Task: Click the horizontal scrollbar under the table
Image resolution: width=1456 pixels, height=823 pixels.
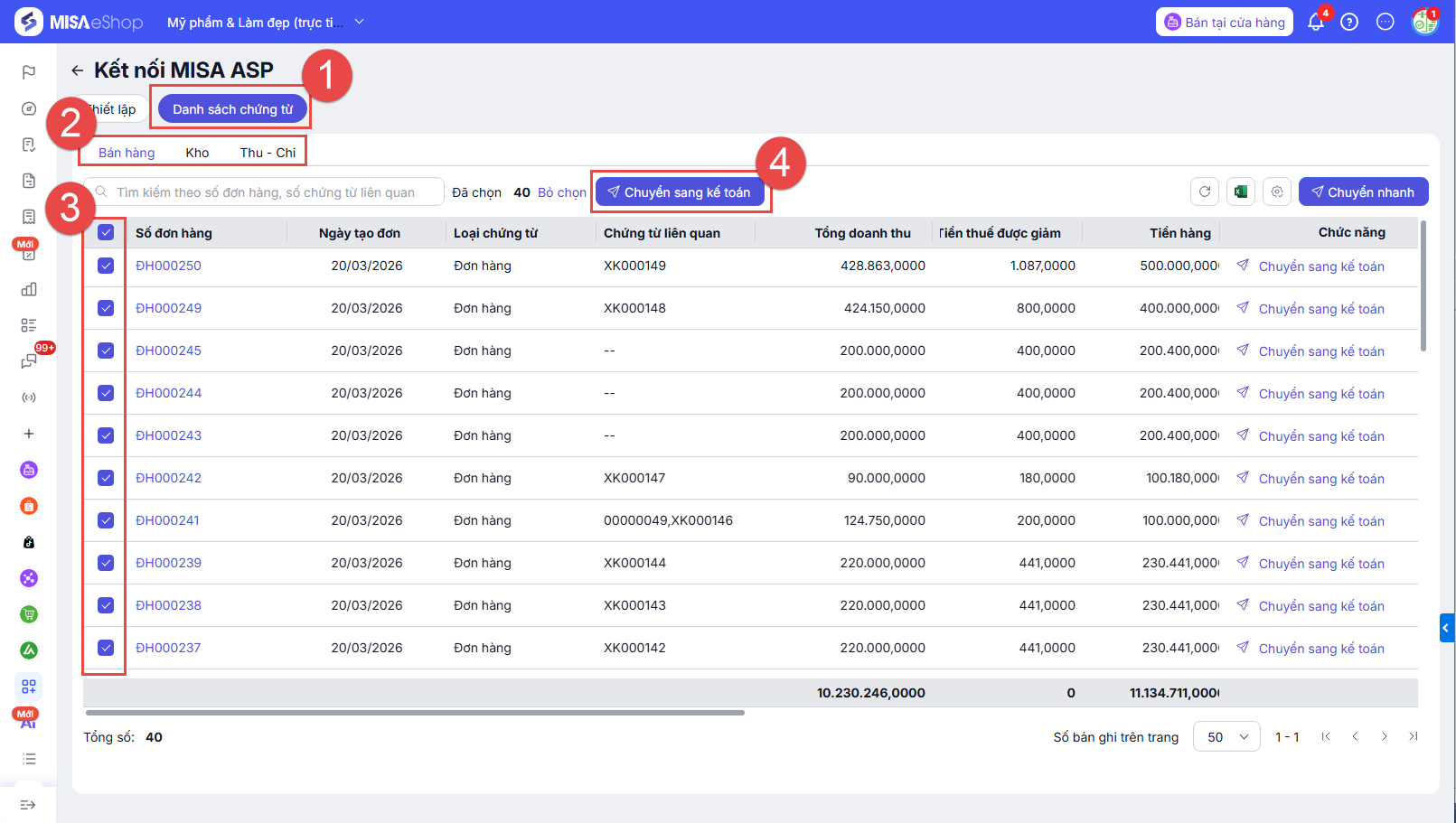Action: tap(414, 713)
